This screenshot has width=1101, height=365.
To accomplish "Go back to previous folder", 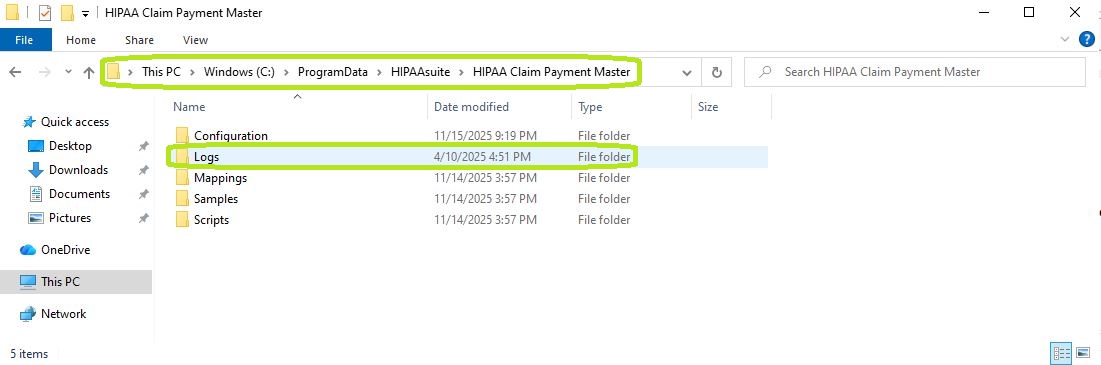I will coord(15,72).
